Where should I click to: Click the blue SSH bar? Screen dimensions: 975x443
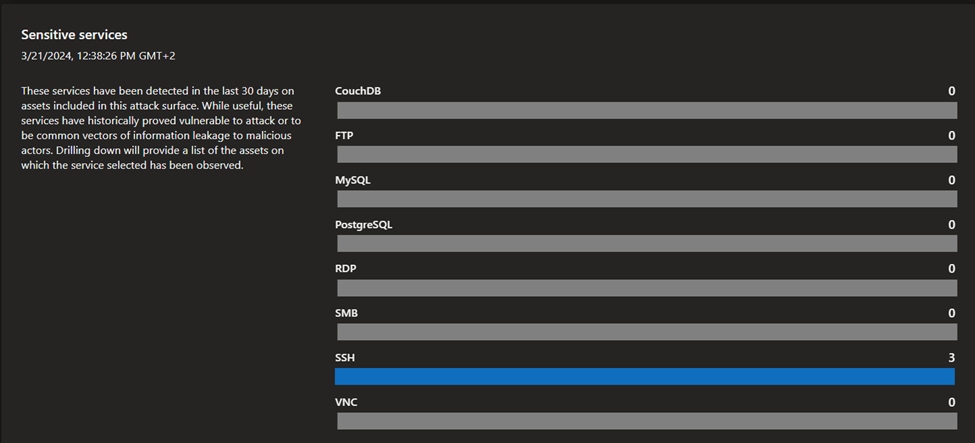645,376
